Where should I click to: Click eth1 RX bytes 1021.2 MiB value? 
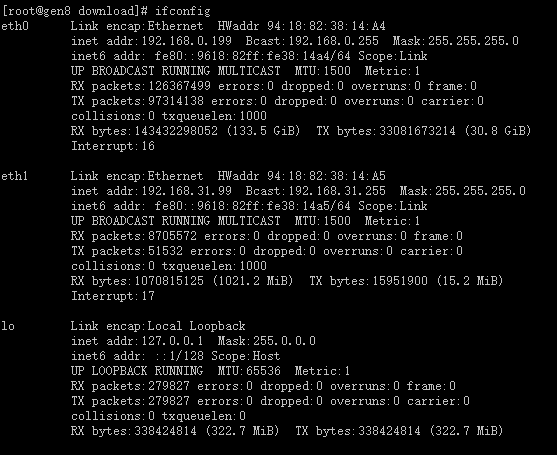[253, 281]
